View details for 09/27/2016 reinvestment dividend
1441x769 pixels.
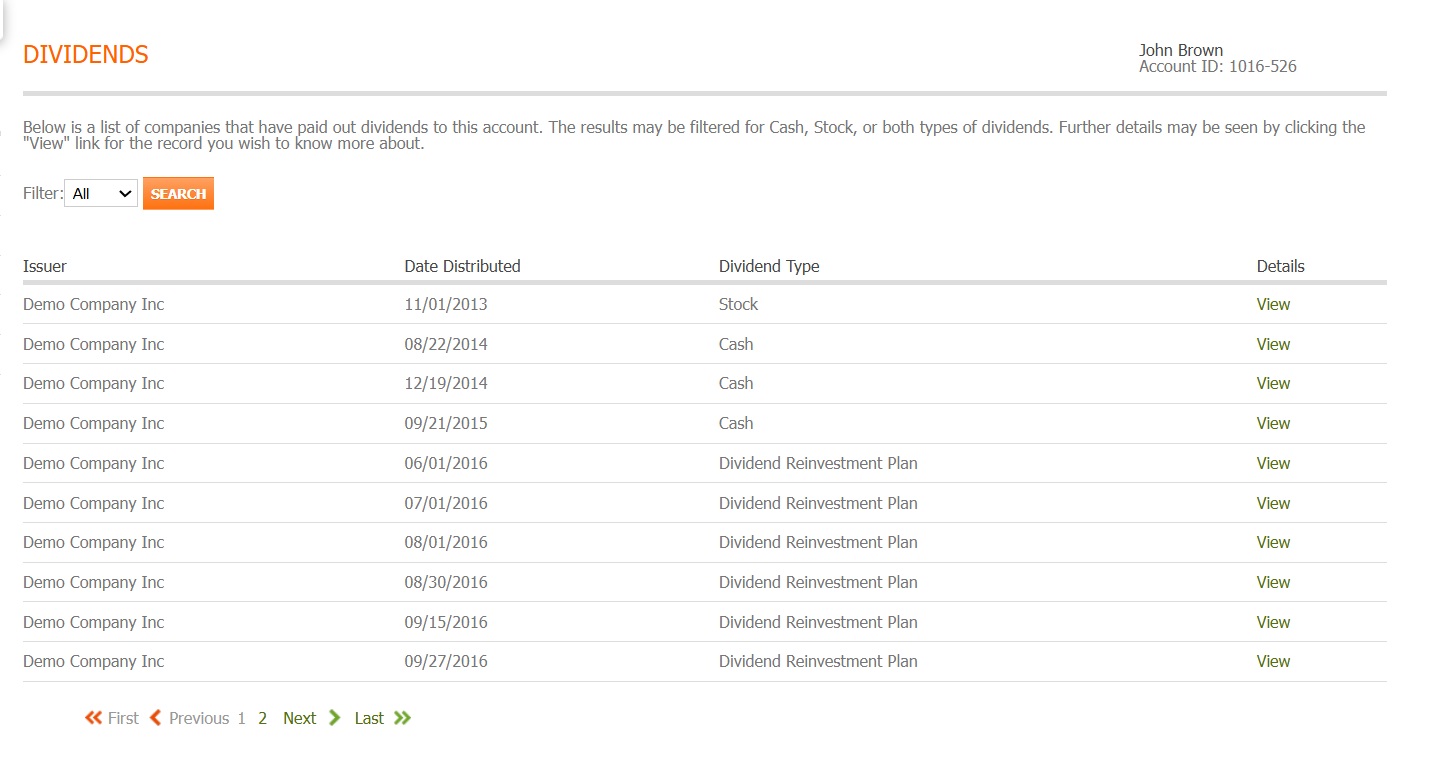point(1273,661)
